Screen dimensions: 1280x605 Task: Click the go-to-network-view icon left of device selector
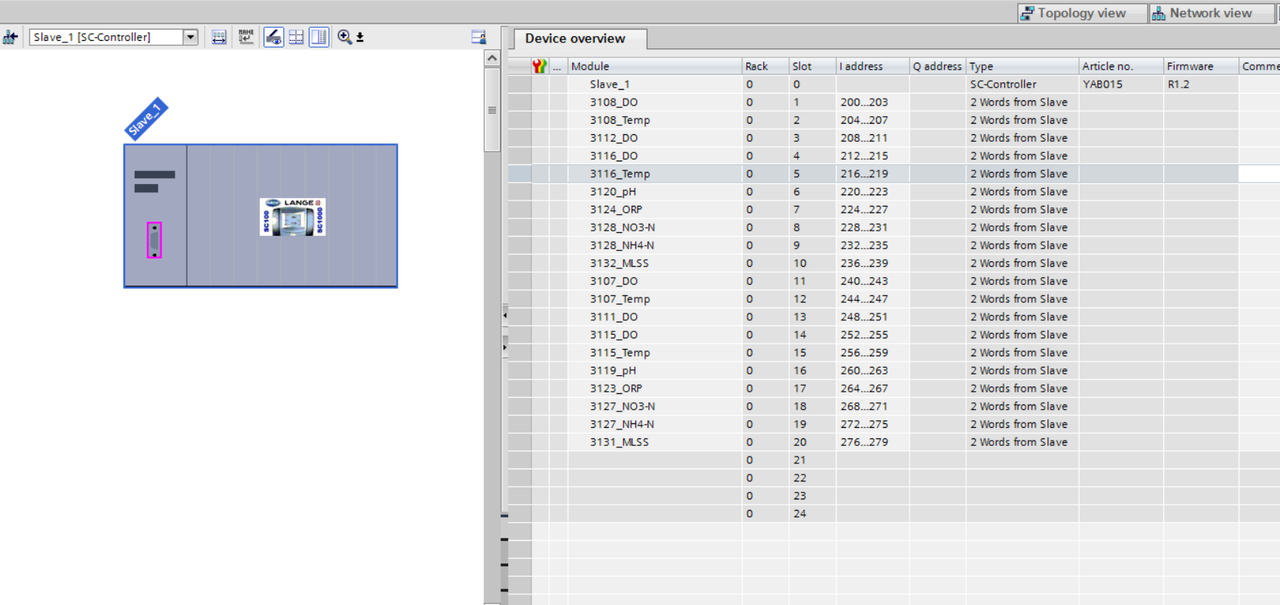(11, 37)
